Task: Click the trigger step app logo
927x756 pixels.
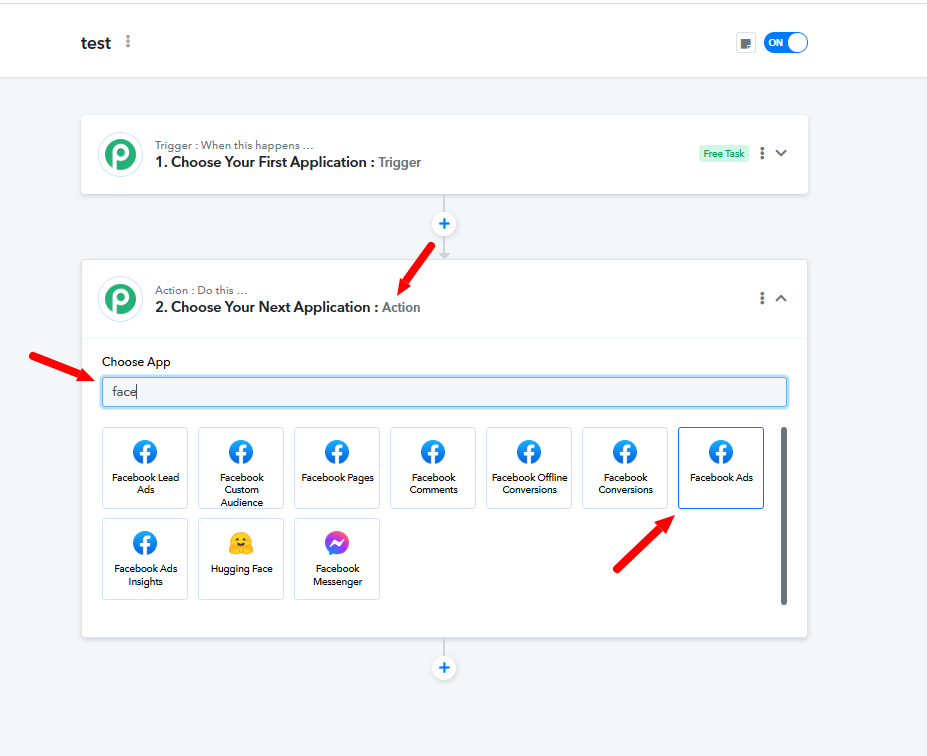Action: pos(121,154)
